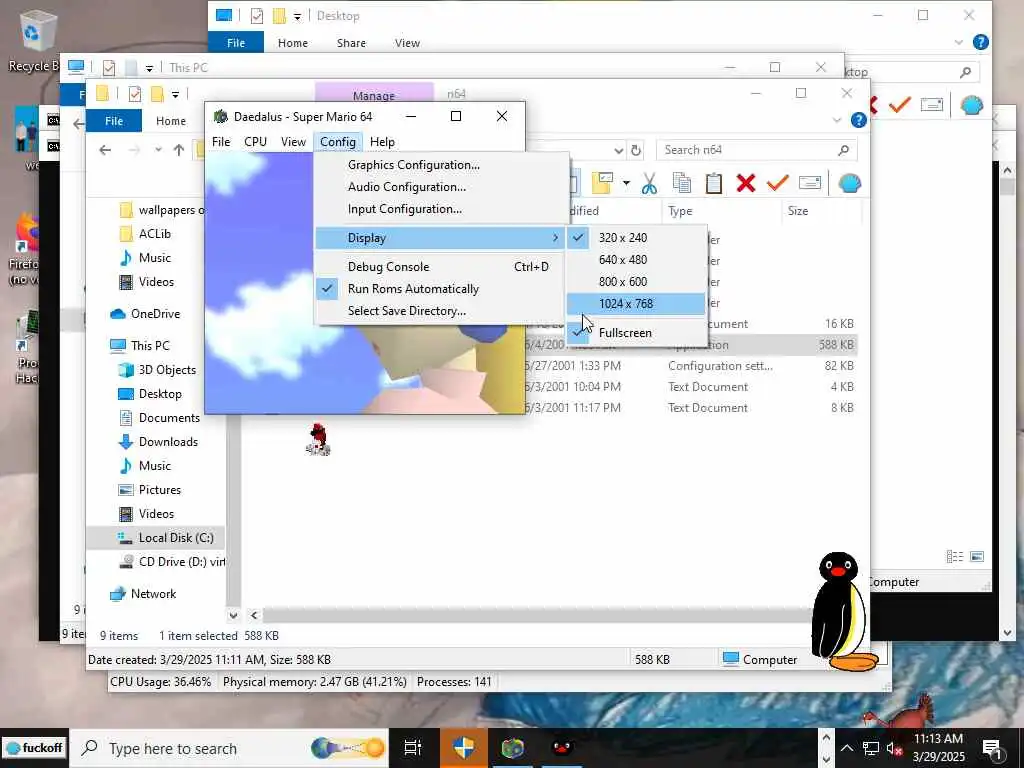
Task: Open Debug Console from the Config menu
Action: click(441, 266)
